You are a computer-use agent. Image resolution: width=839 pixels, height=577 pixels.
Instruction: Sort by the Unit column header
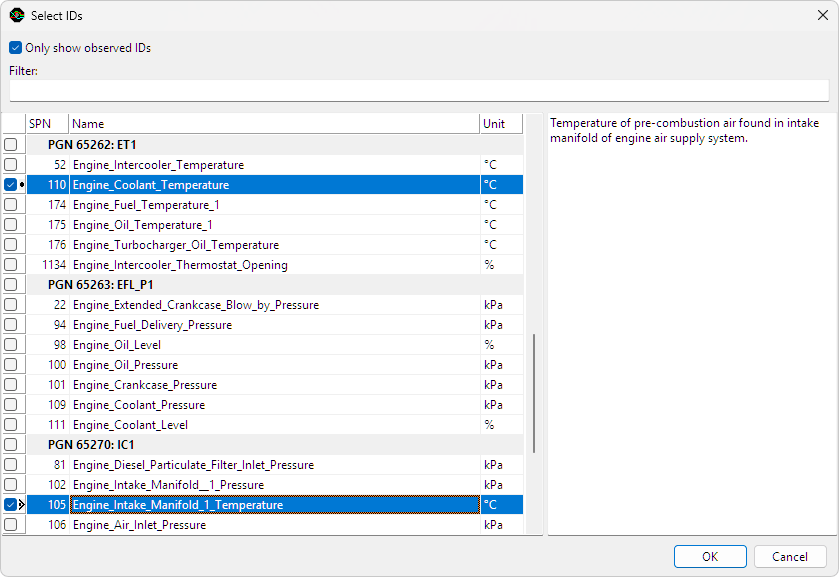pyautogui.click(x=501, y=124)
